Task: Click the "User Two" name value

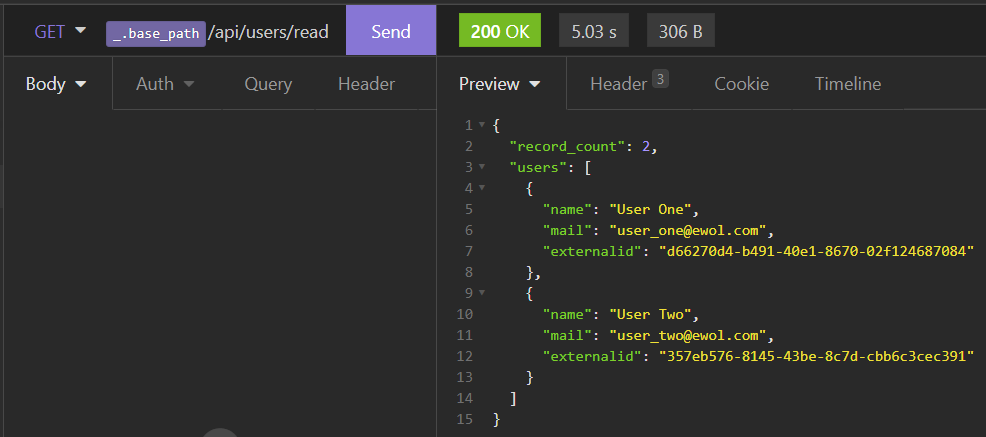Action: click(650, 314)
